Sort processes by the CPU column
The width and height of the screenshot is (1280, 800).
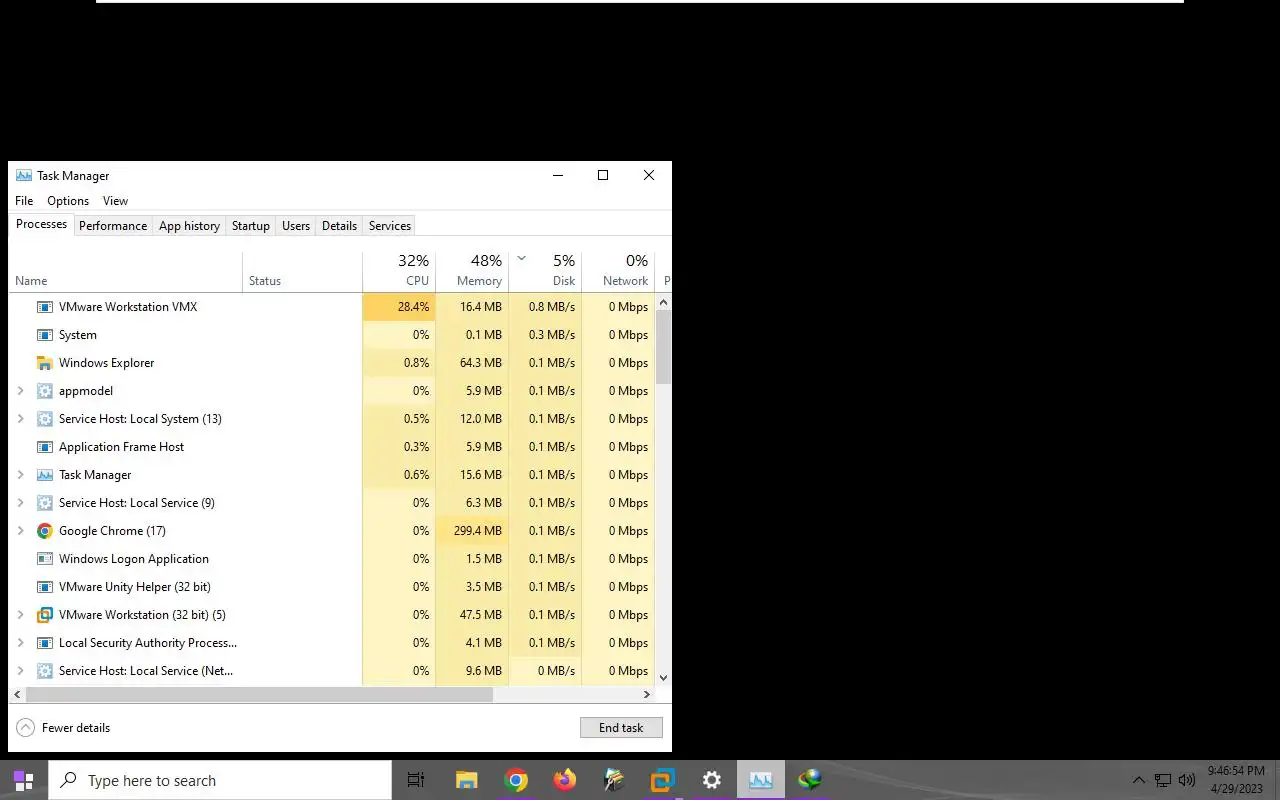tap(399, 271)
